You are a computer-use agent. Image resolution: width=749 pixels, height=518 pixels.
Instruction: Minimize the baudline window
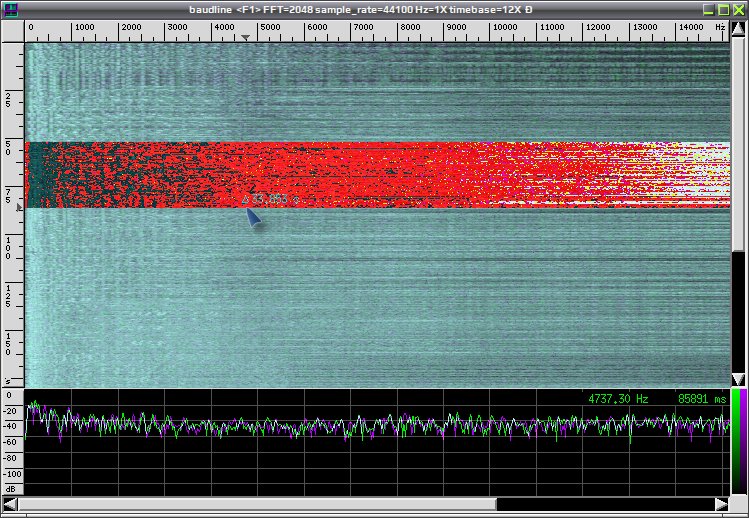click(x=709, y=10)
